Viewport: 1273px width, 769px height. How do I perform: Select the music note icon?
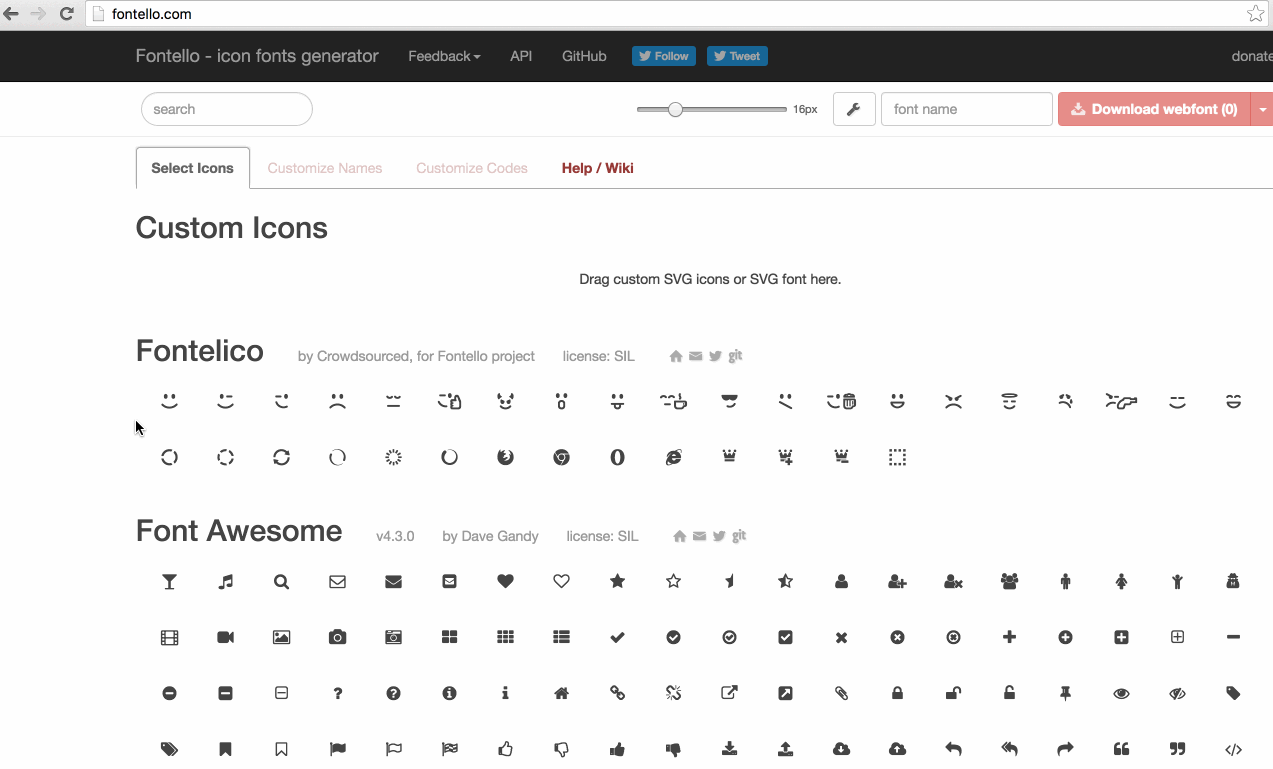pyautogui.click(x=226, y=581)
